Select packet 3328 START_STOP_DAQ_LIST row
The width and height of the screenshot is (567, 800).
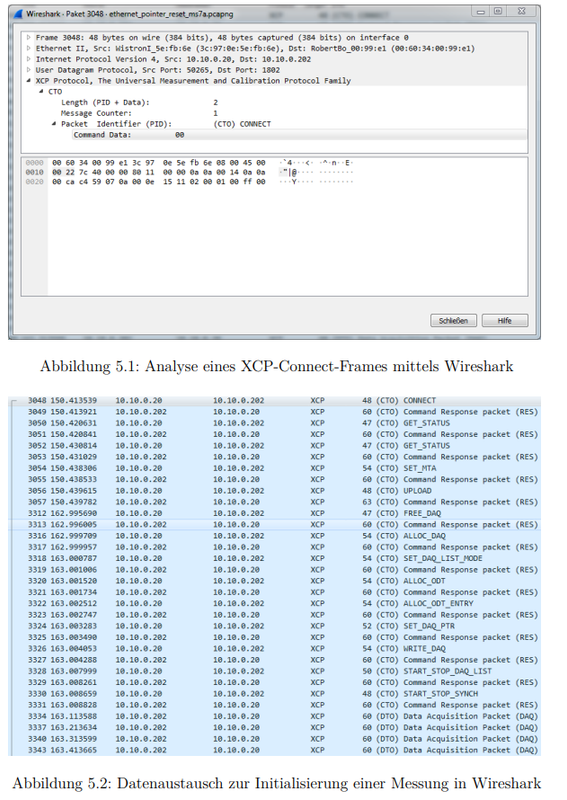pos(275,671)
